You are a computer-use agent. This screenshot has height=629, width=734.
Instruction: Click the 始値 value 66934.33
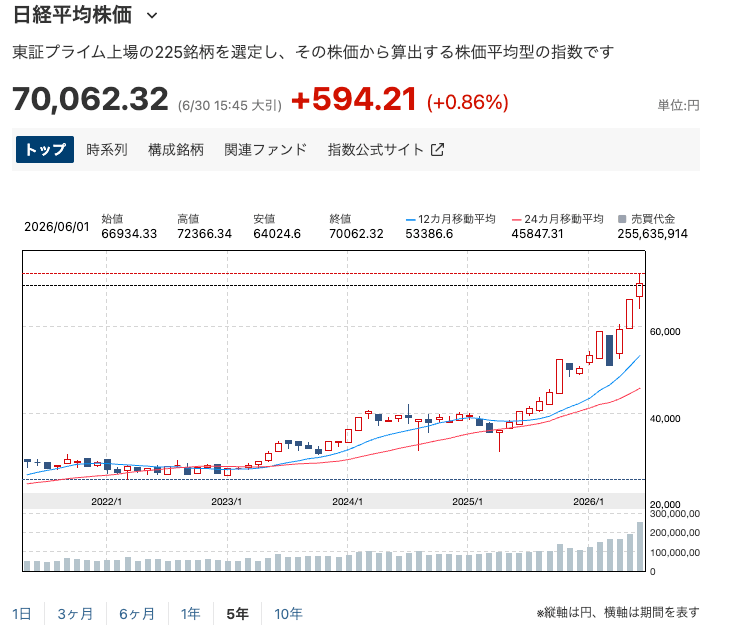[129, 234]
